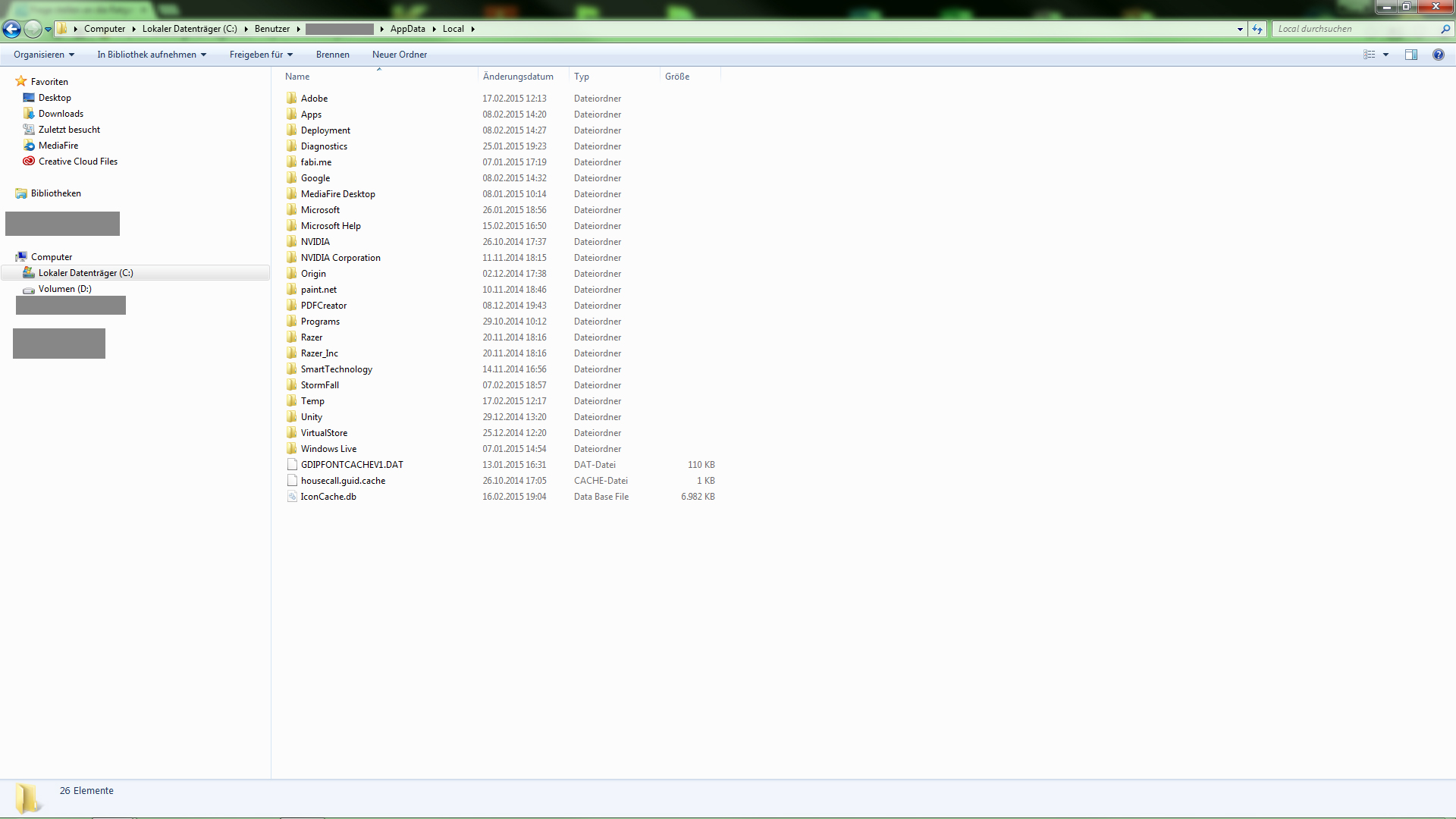The width and height of the screenshot is (1456, 819).
Task: Select Lokaler Datenträger (C:) in the breadcrumb
Action: click(190, 29)
